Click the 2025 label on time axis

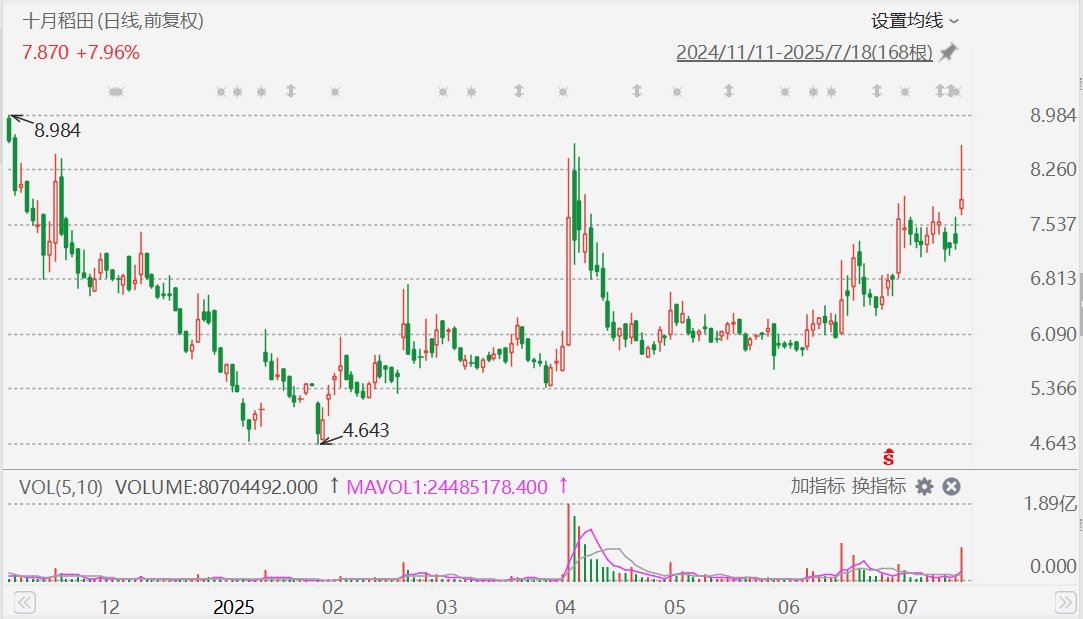(233, 607)
